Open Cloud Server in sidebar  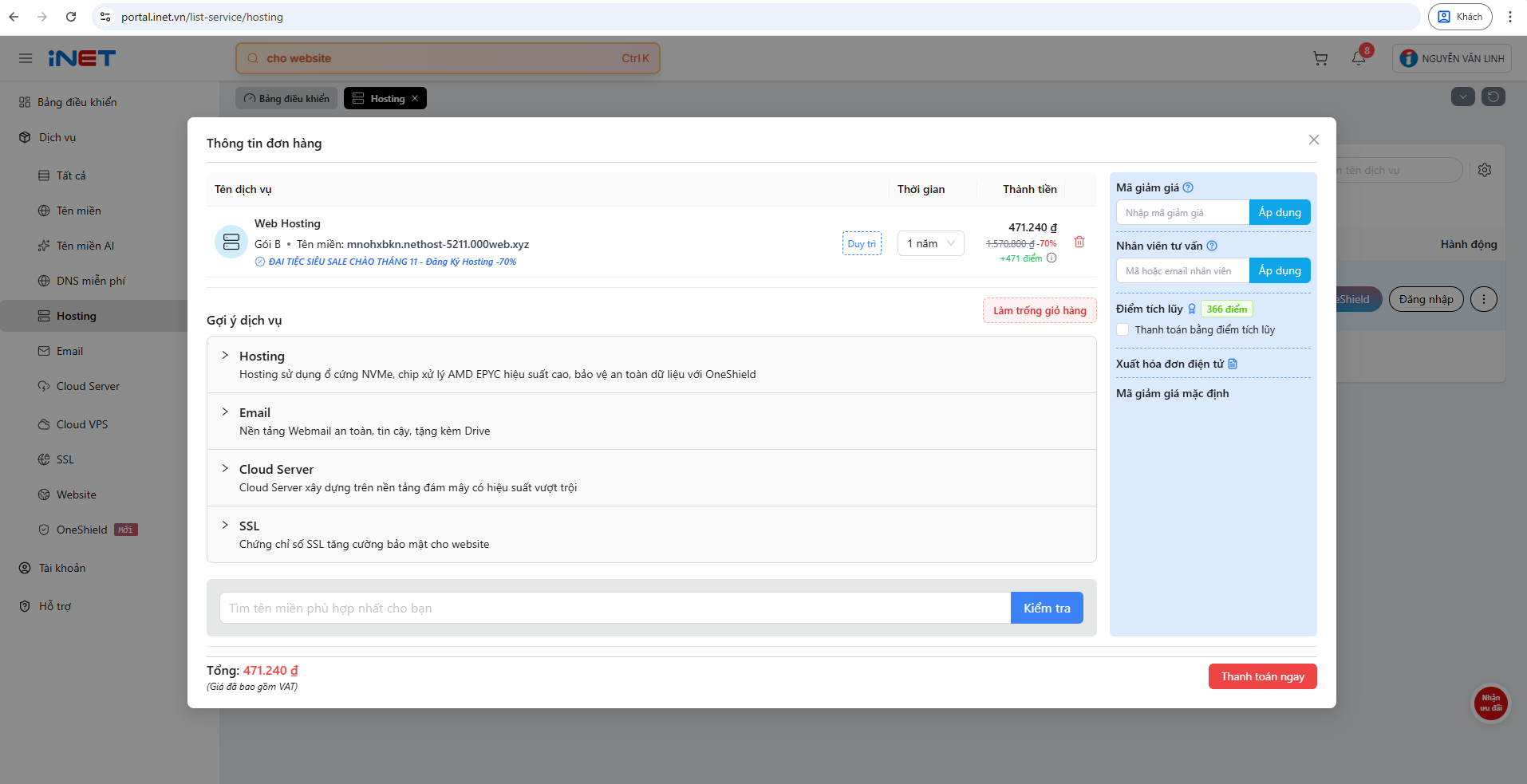(88, 386)
